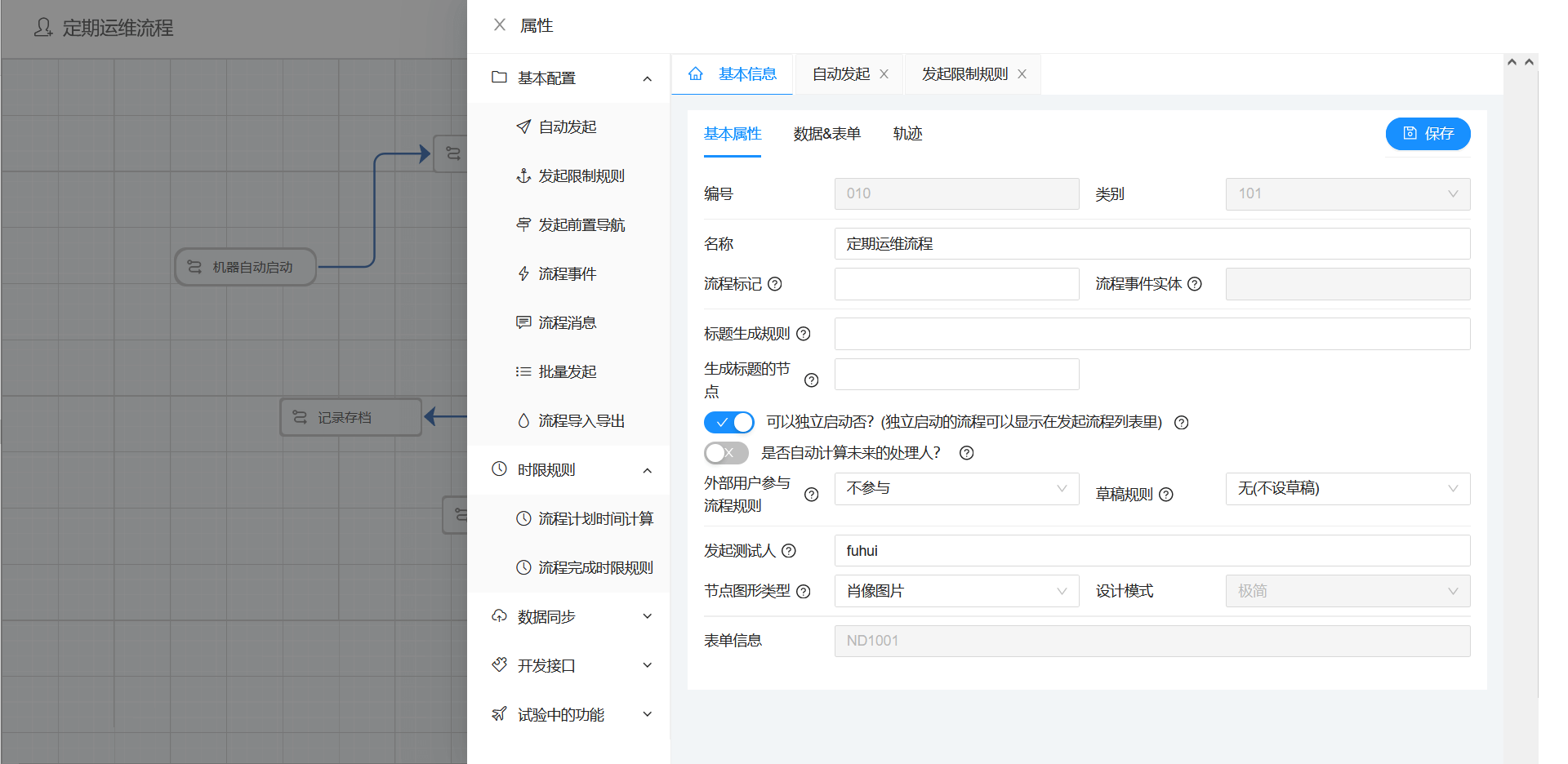Click the 机器自动启动 flow node
Image resolution: width=1568 pixels, height=764 pixels.
click(245, 266)
